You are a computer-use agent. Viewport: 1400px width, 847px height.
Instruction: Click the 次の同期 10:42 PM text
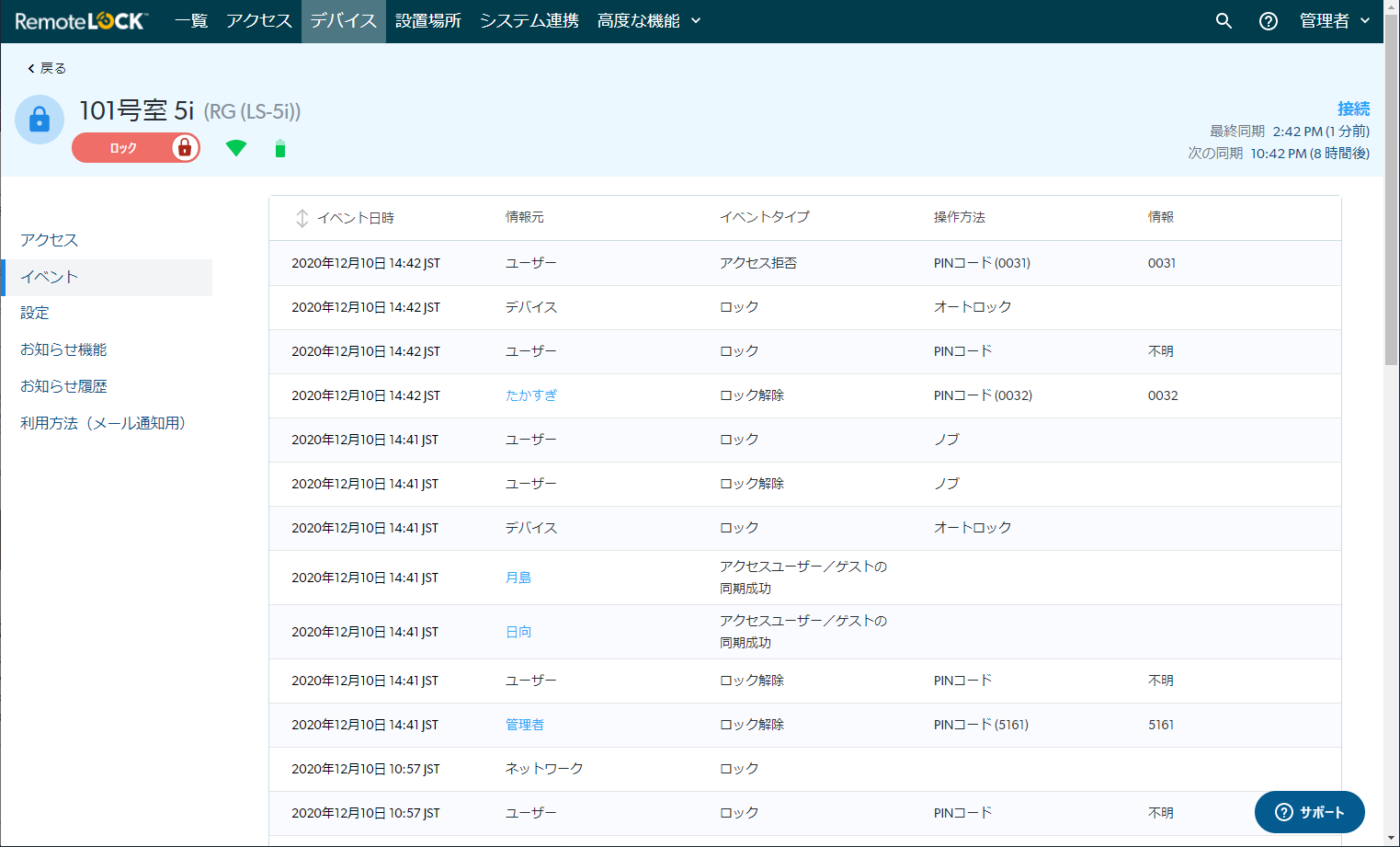coord(1279,154)
